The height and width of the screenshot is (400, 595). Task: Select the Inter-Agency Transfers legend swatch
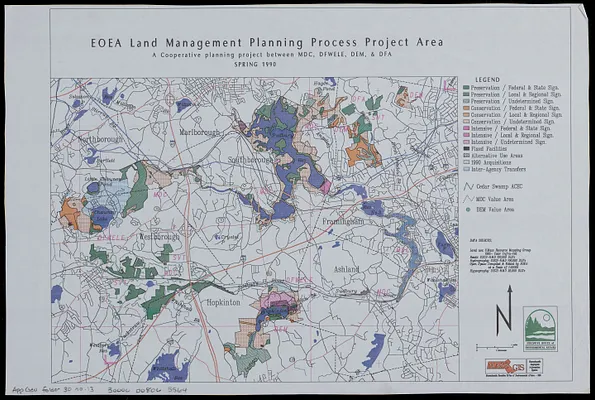[x=466, y=169]
